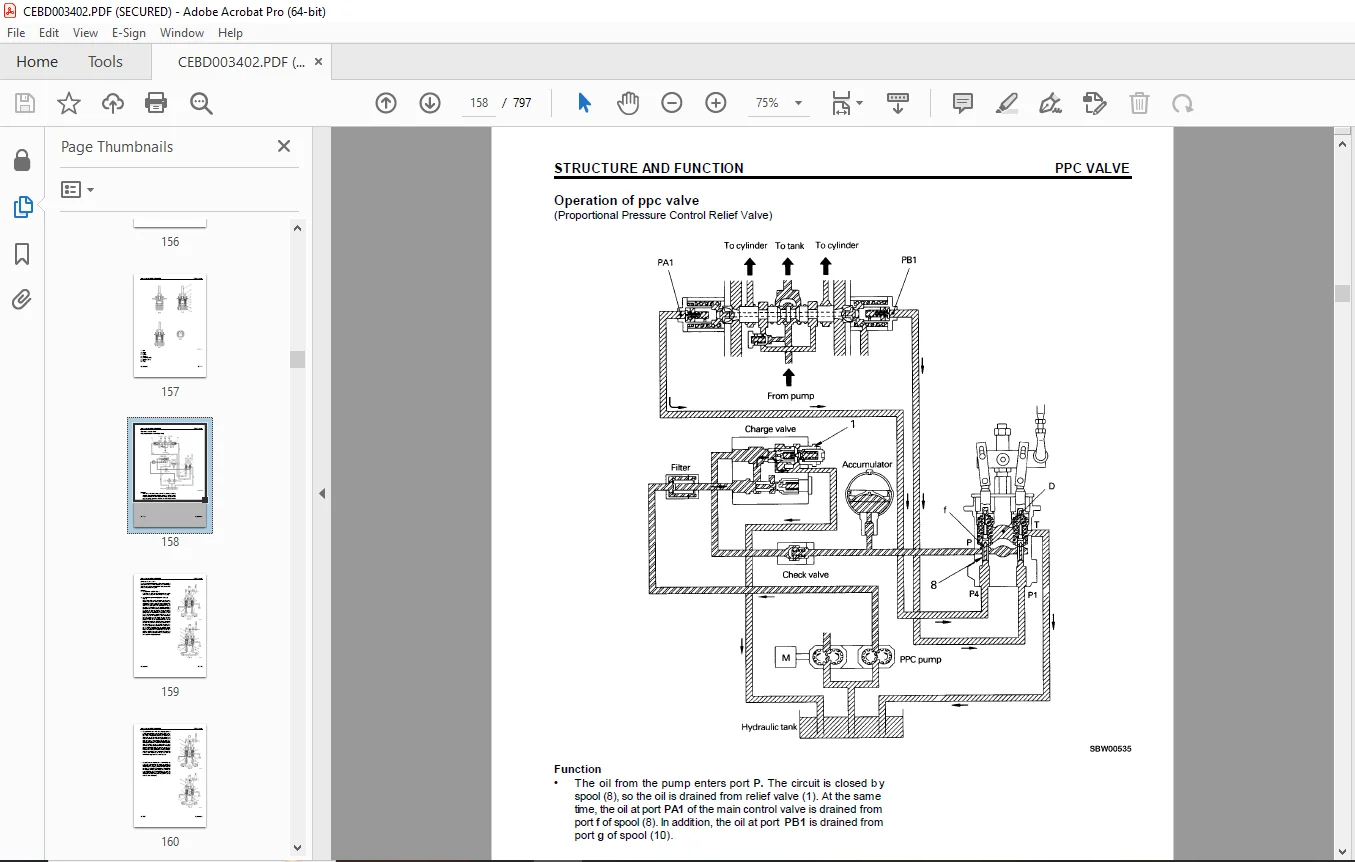Screen dimensions: 1355x862
Task: Open the View menu
Action: 86,33
